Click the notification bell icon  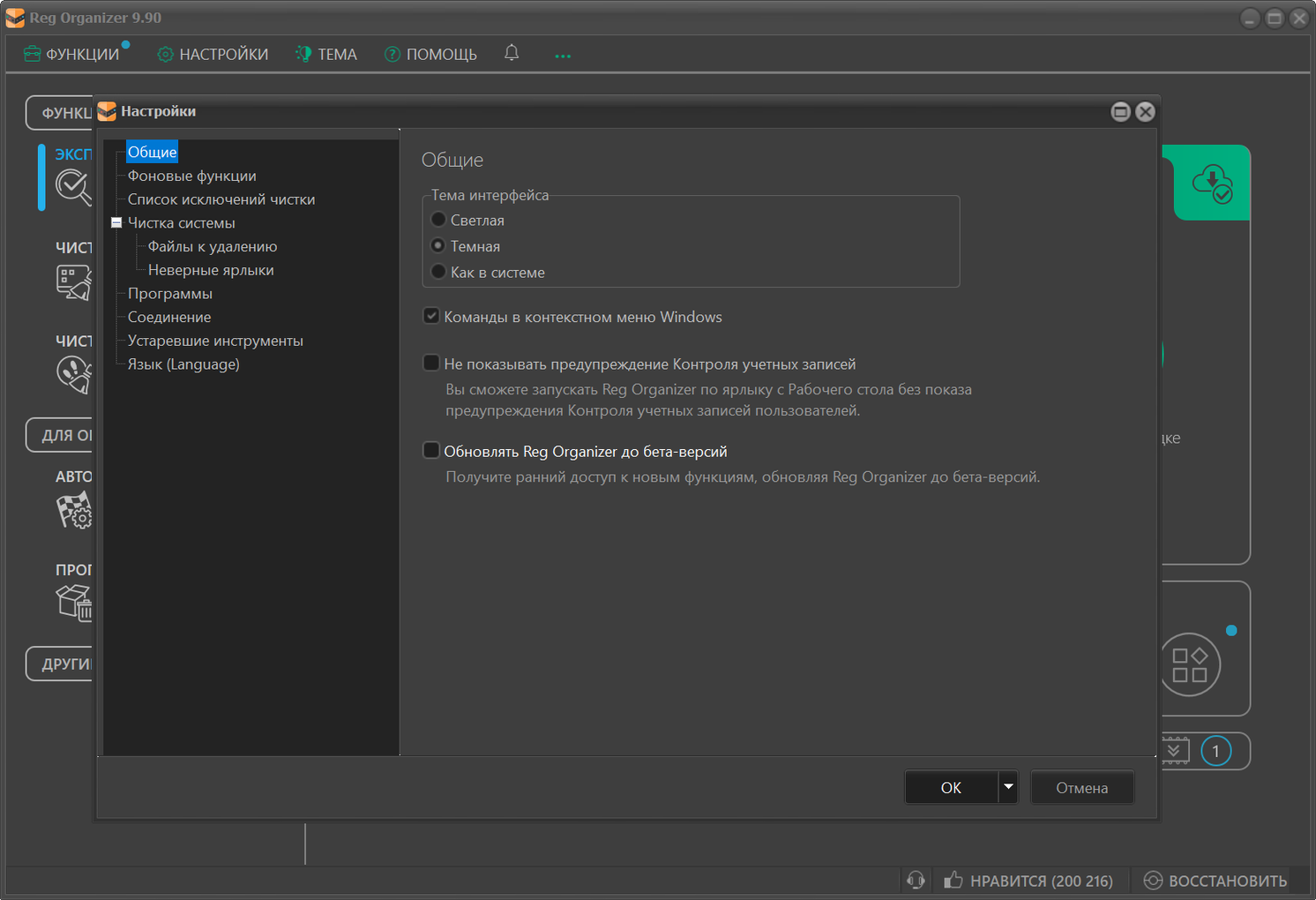point(512,53)
